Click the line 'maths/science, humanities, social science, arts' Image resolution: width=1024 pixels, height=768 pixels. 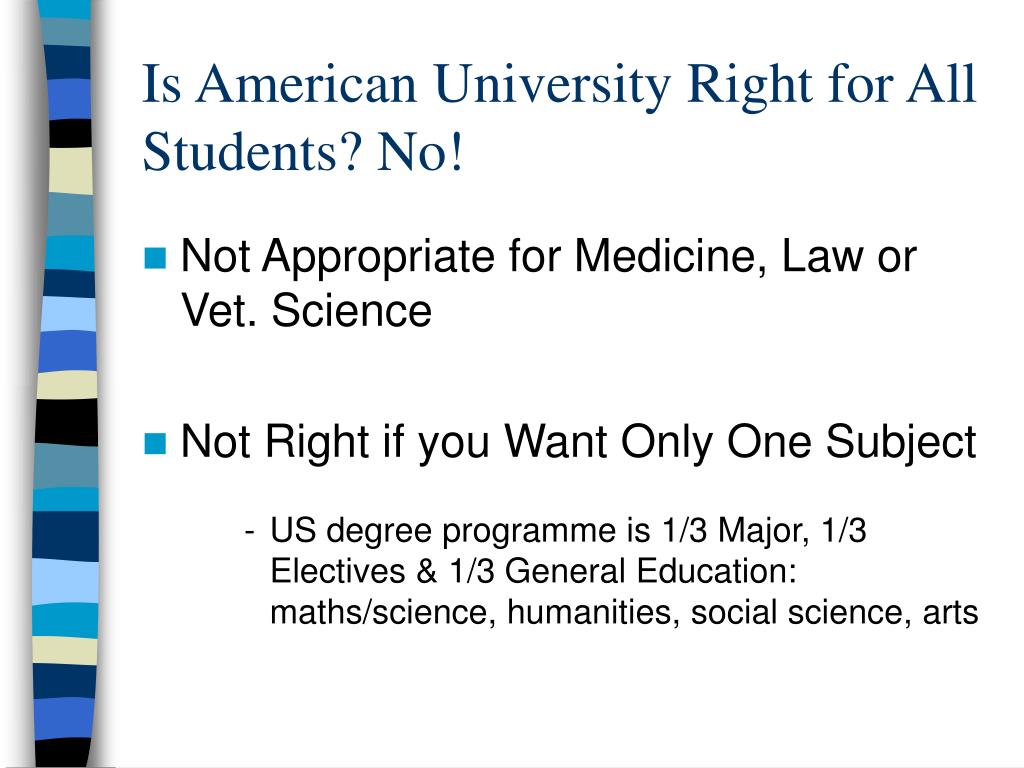pos(624,613)
